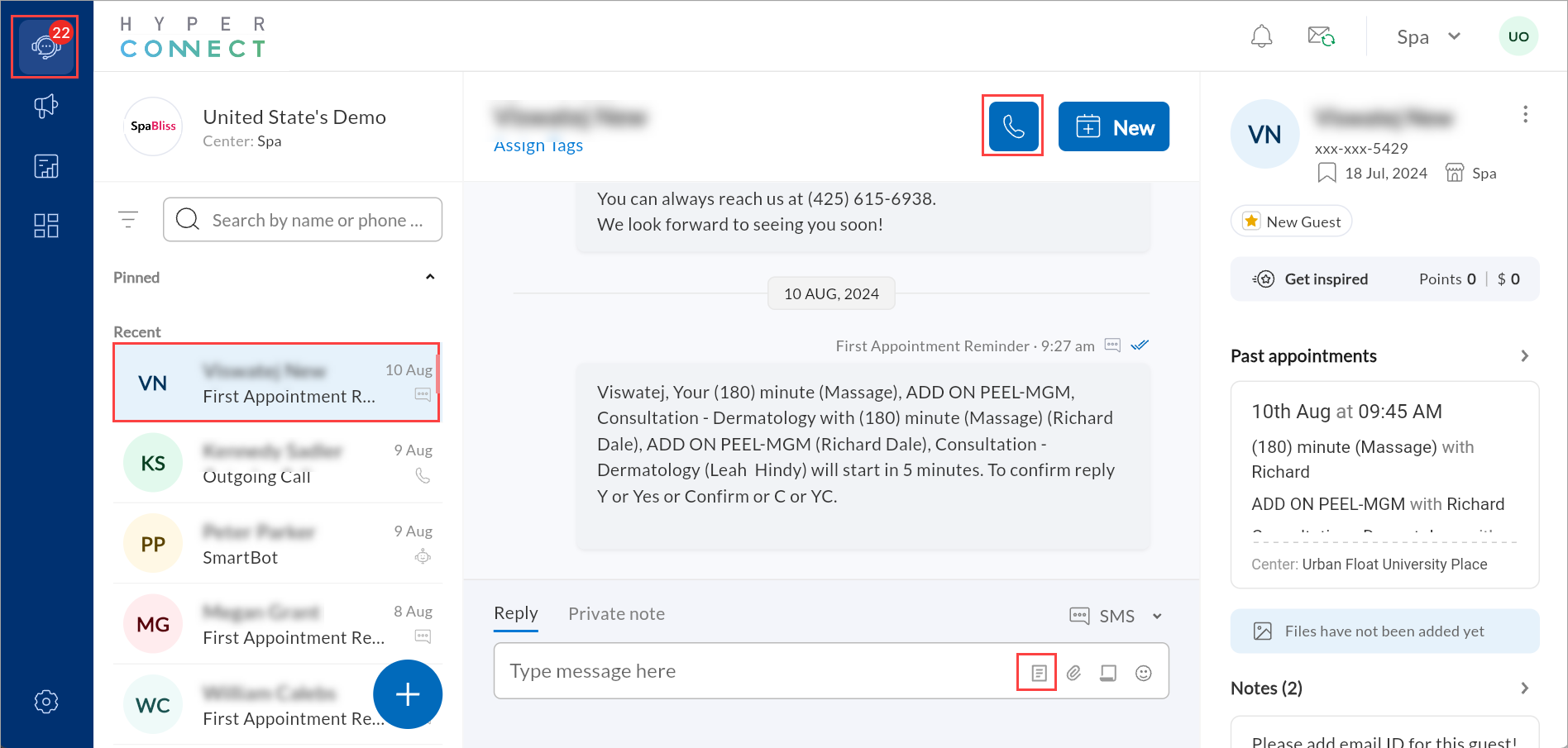Image resolution: width=1568 pixels, height=748 pixels.
Task: Open the emoji picker in reply box
Action: (1144, 673)
